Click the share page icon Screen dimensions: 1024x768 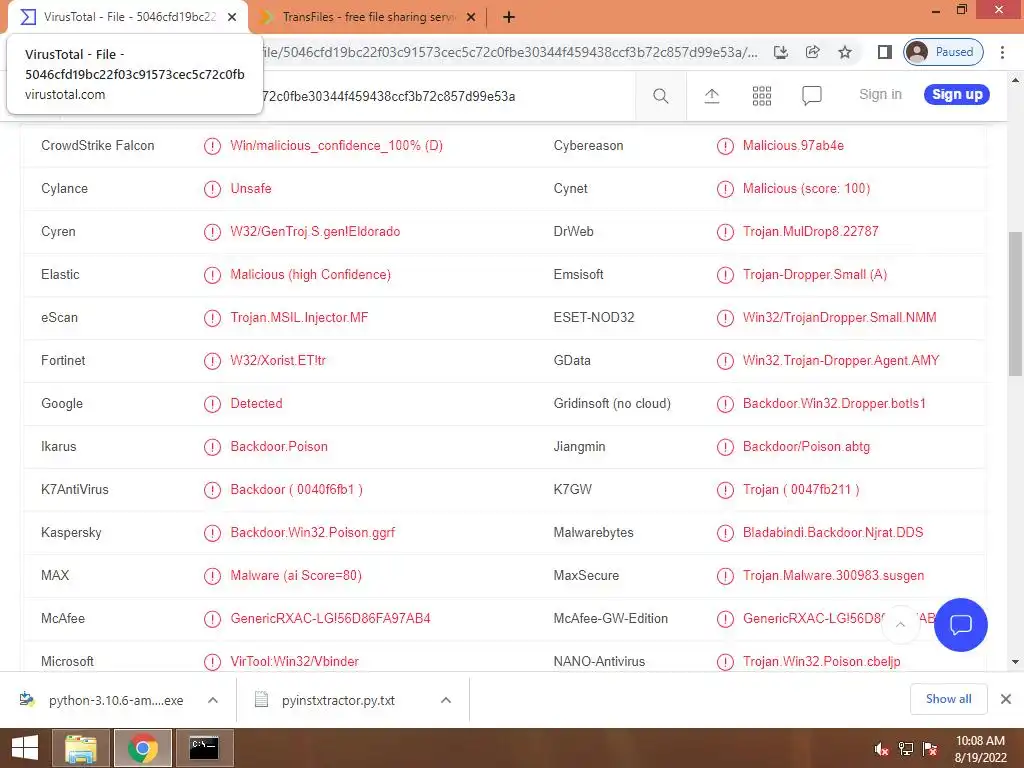tap(812, 52)
